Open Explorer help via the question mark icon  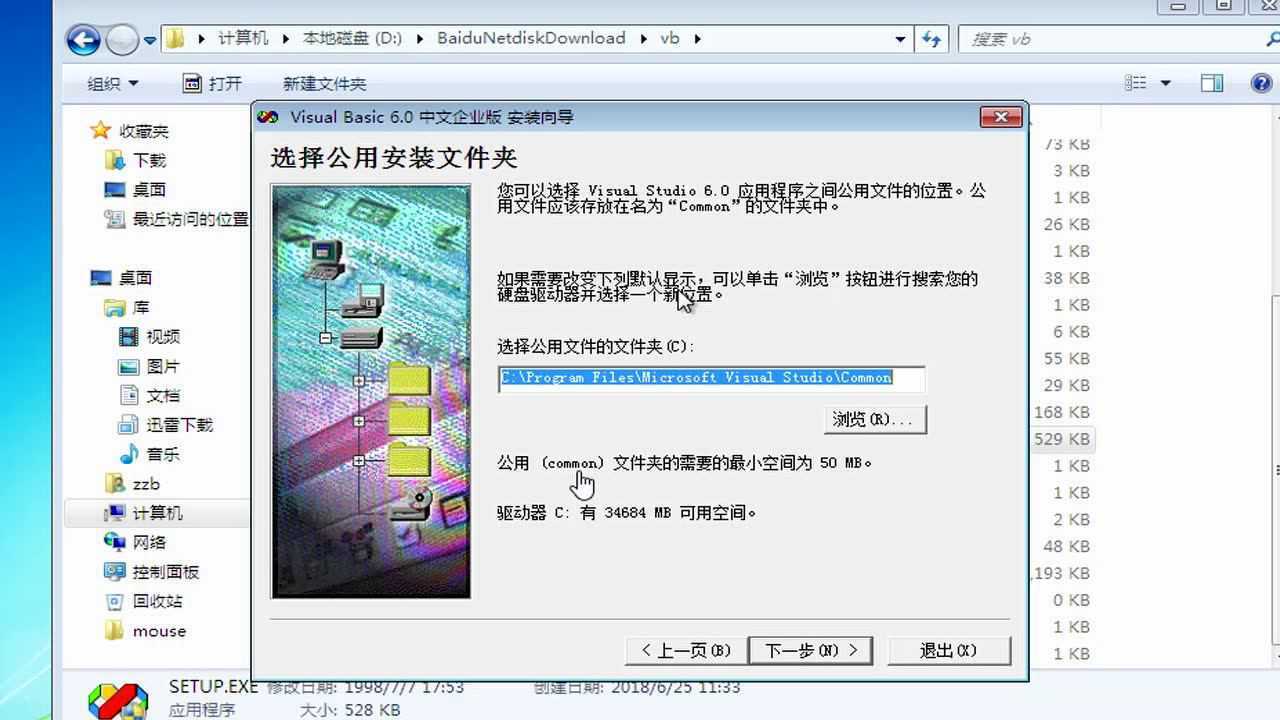tap(1262, 83)
